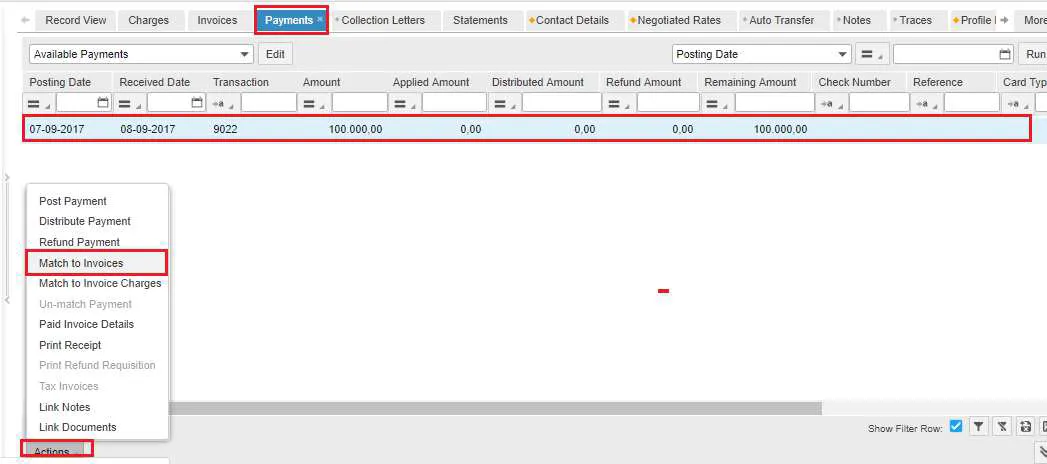Click the Run button
1047x464 pixels.
point(1033,54)
